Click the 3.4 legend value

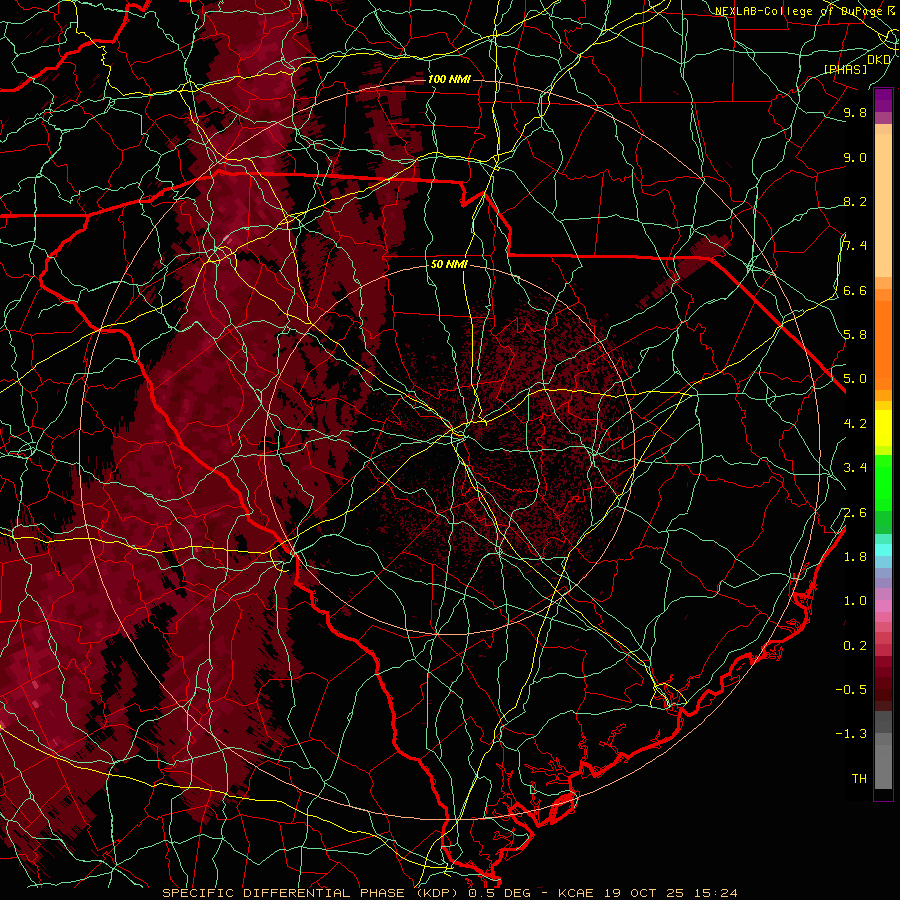(x=855, y=468)
